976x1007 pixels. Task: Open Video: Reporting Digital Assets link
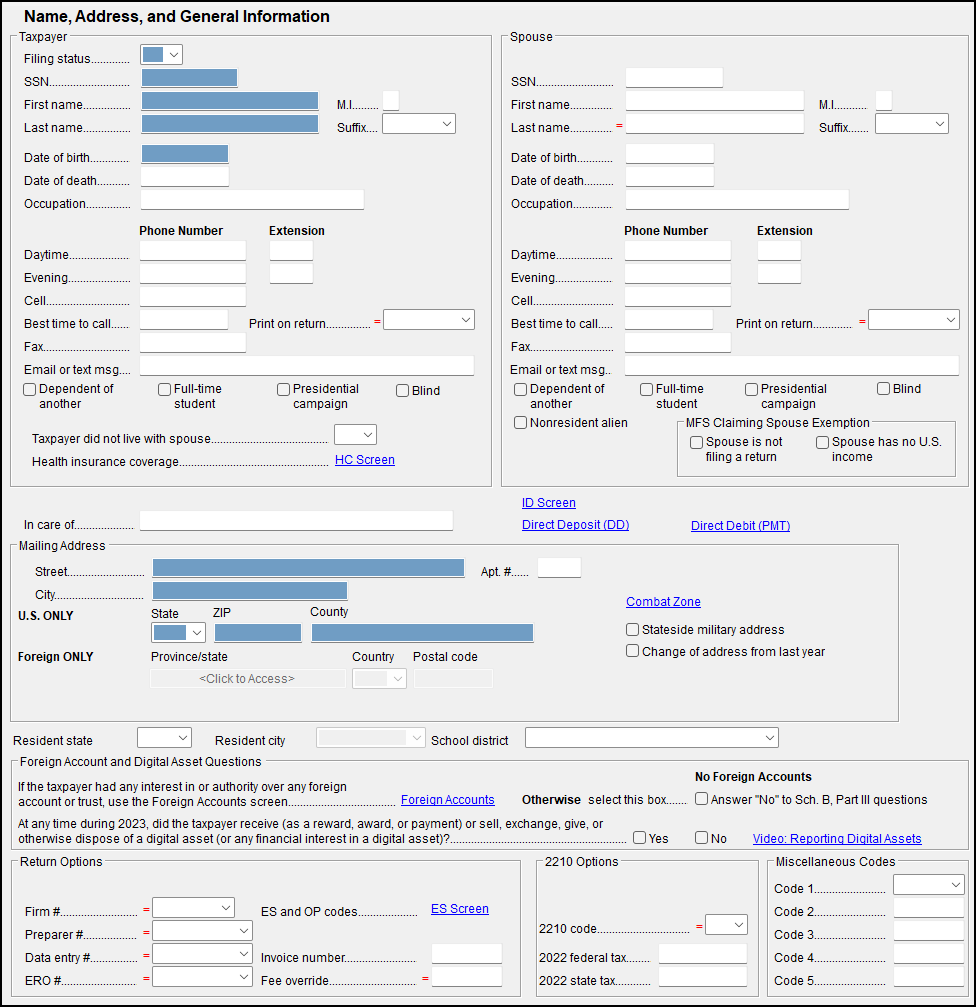pyautogui.click(x=836, y=839)
